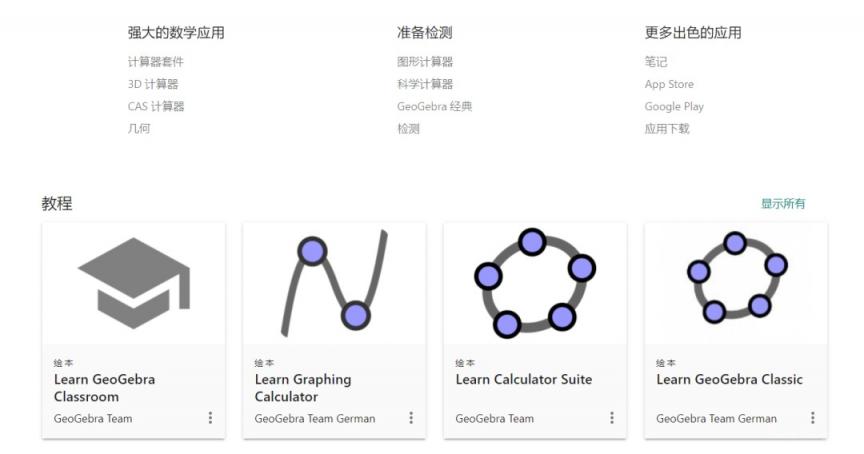
Task: Open the CAS 计算器 link
Action: click(156, 106)
